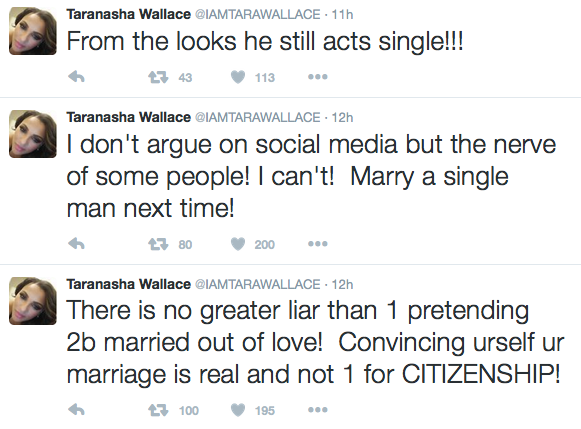581x429 pixels.
Task: Click profile avatar on the first tweet
Action: [33, 31]
